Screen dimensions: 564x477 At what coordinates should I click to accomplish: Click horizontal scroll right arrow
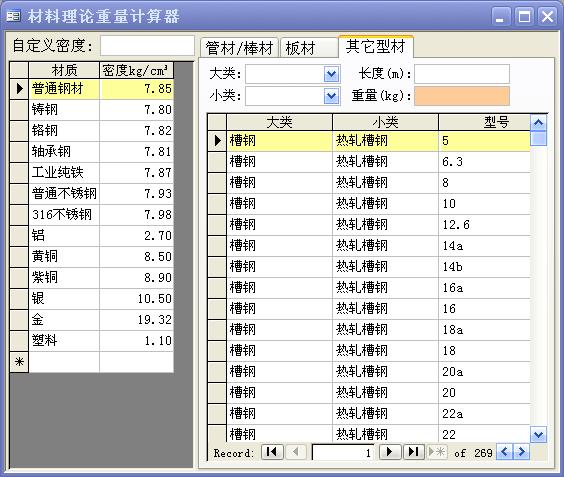pos(522,452)
